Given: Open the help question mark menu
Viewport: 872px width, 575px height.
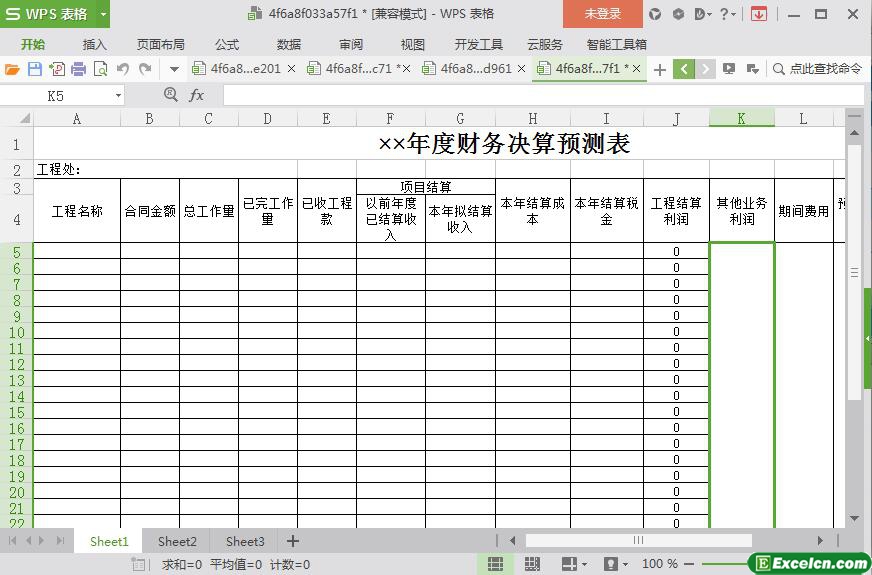Looking at the screenshot, I should 727,14.
